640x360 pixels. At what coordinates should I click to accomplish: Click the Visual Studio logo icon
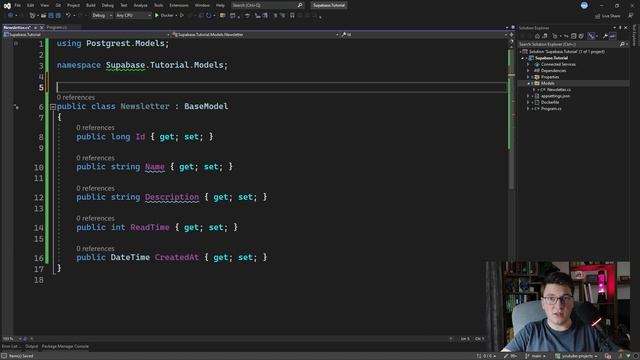pos(7,6)
